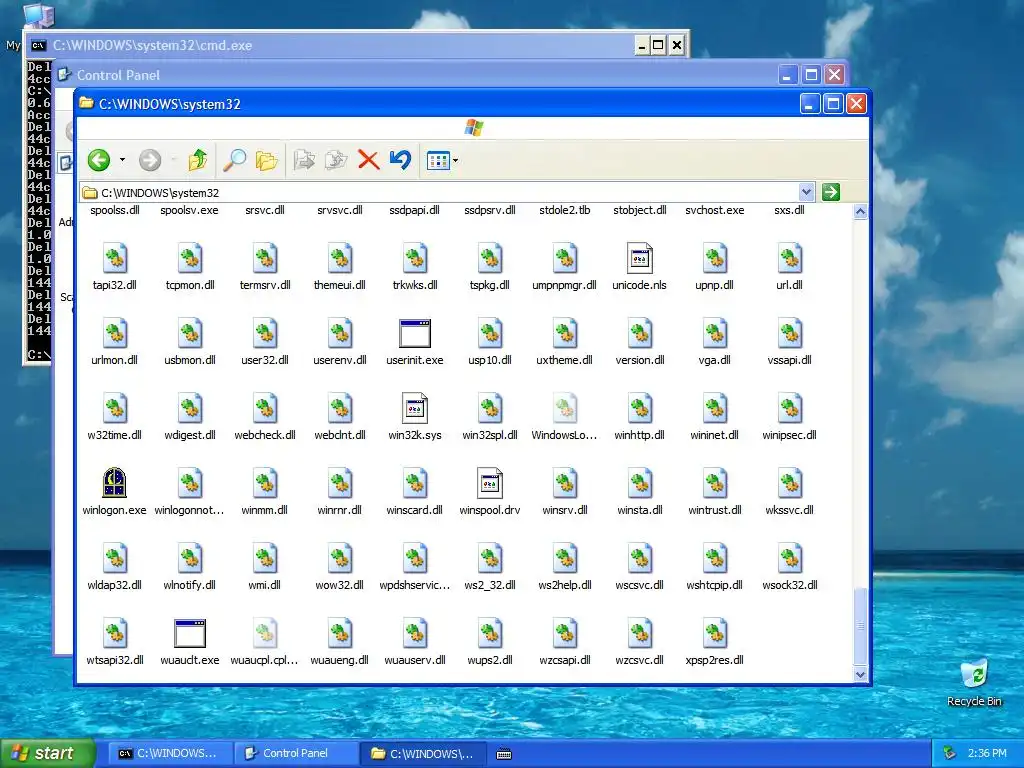Viewport: 1024px width, 768px height.
Task: Select the wintrust.dll icon
Action: tap(715, 483)
